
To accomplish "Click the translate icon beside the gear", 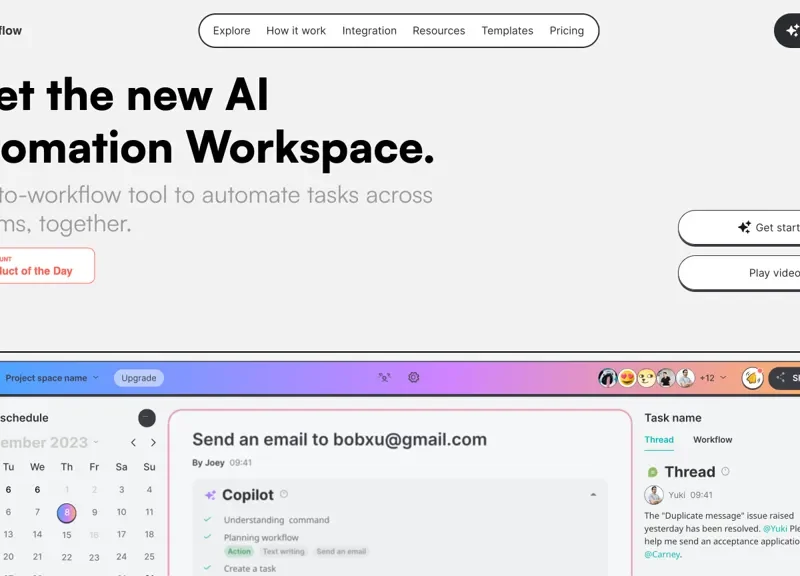I will click(384, 378).
